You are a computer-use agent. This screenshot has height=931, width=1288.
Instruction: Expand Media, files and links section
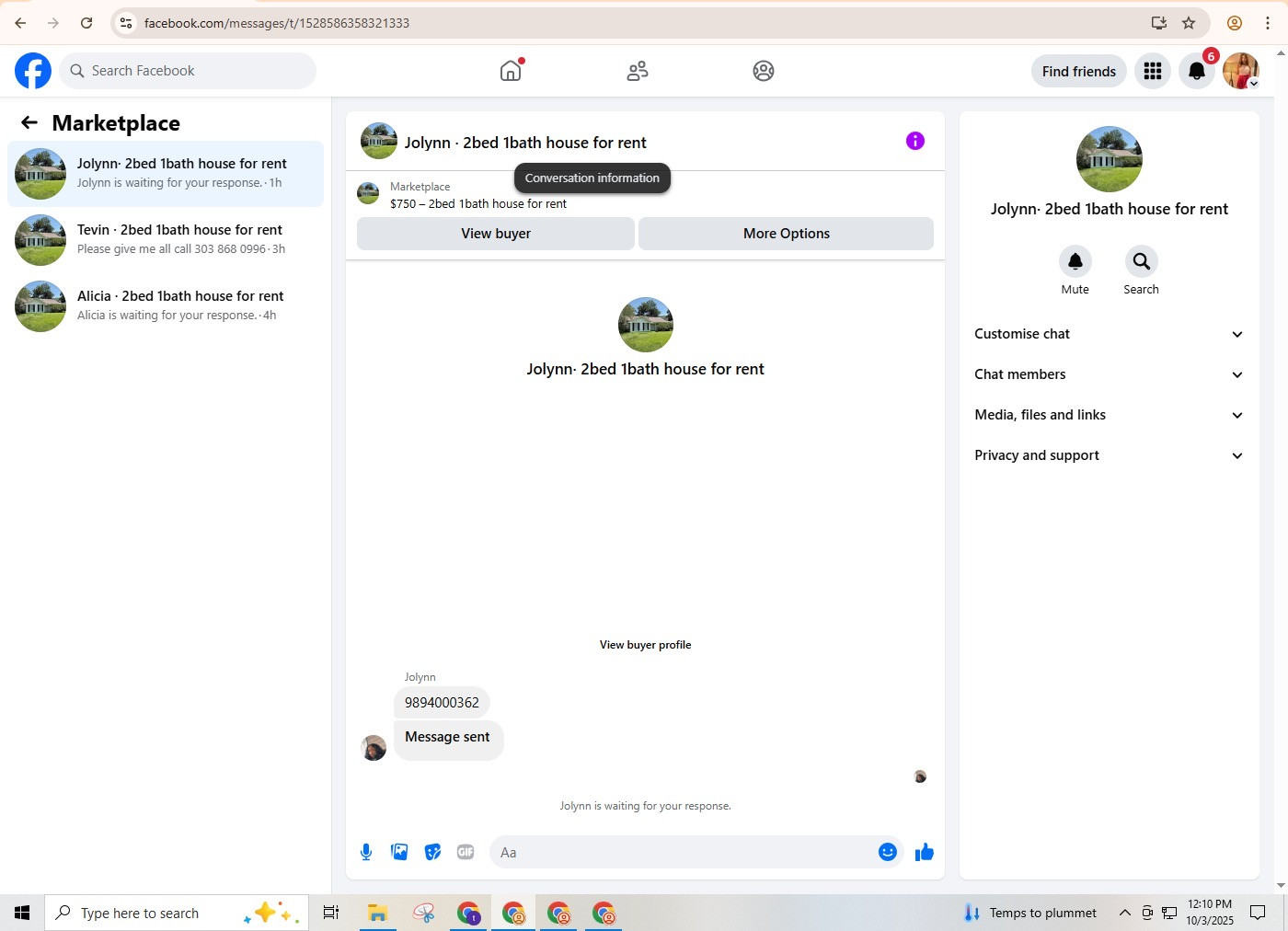[1110, 415]
